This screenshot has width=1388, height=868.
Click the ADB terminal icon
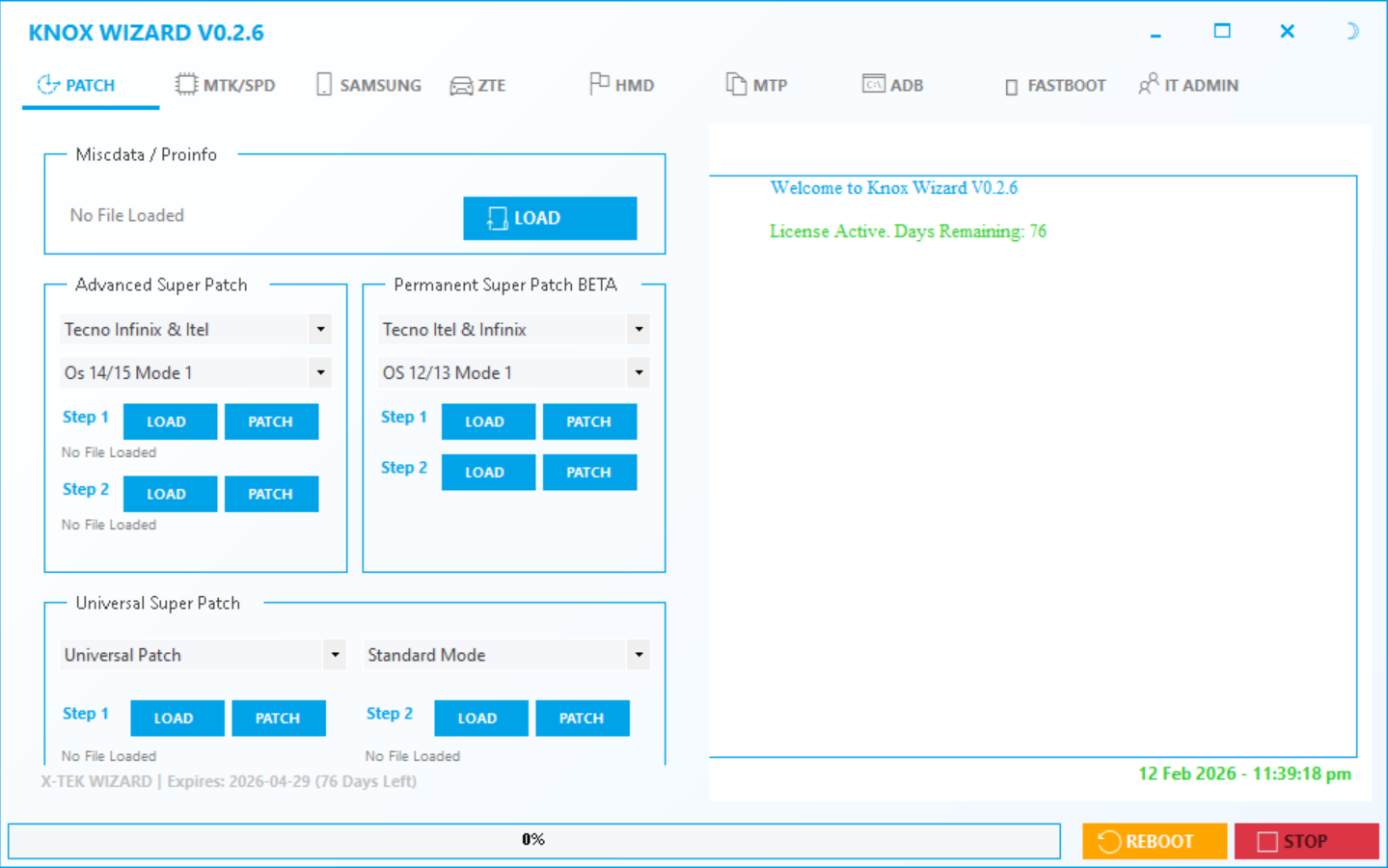tap(874, 84)
